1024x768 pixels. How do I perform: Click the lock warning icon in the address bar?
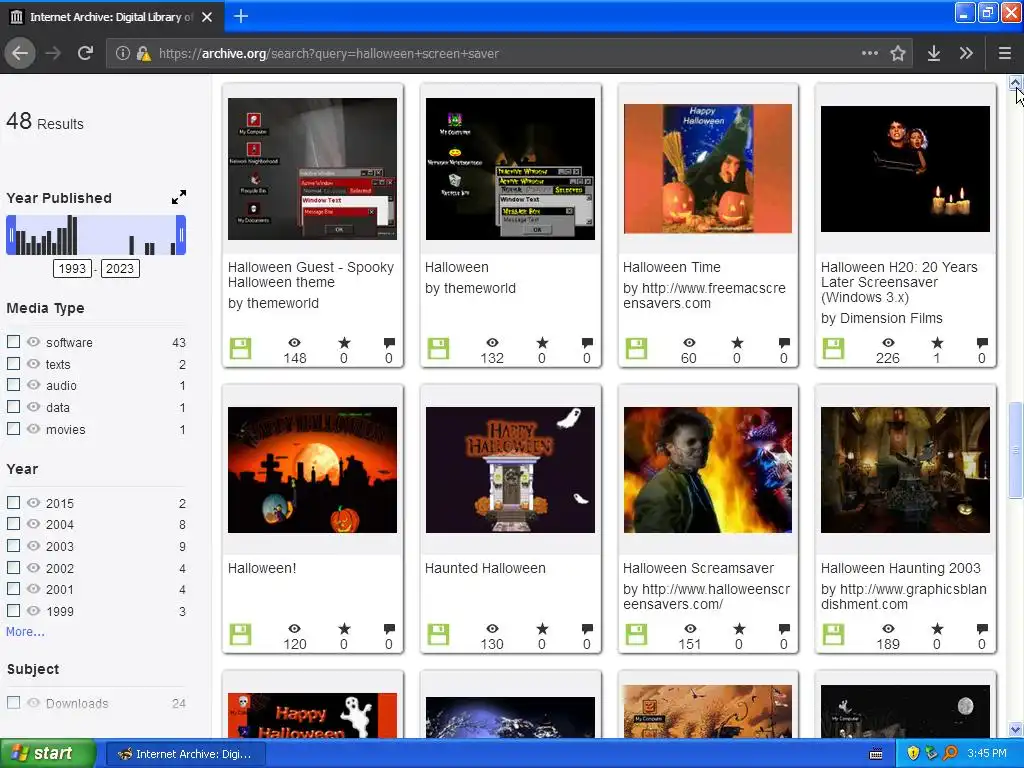144,54
